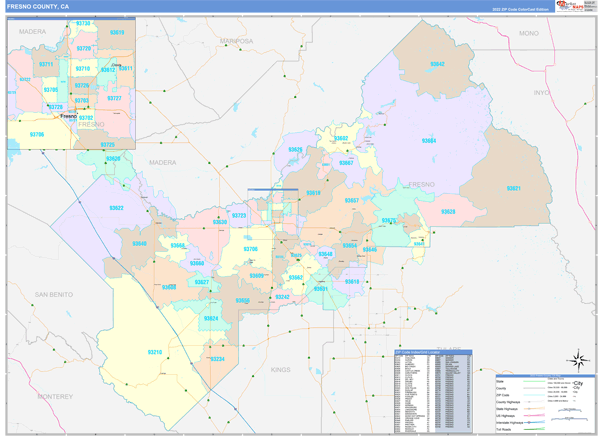Click ZIP code 93642 tan region
Viewport: 600px width, 436px height.
tap(437, 63)
